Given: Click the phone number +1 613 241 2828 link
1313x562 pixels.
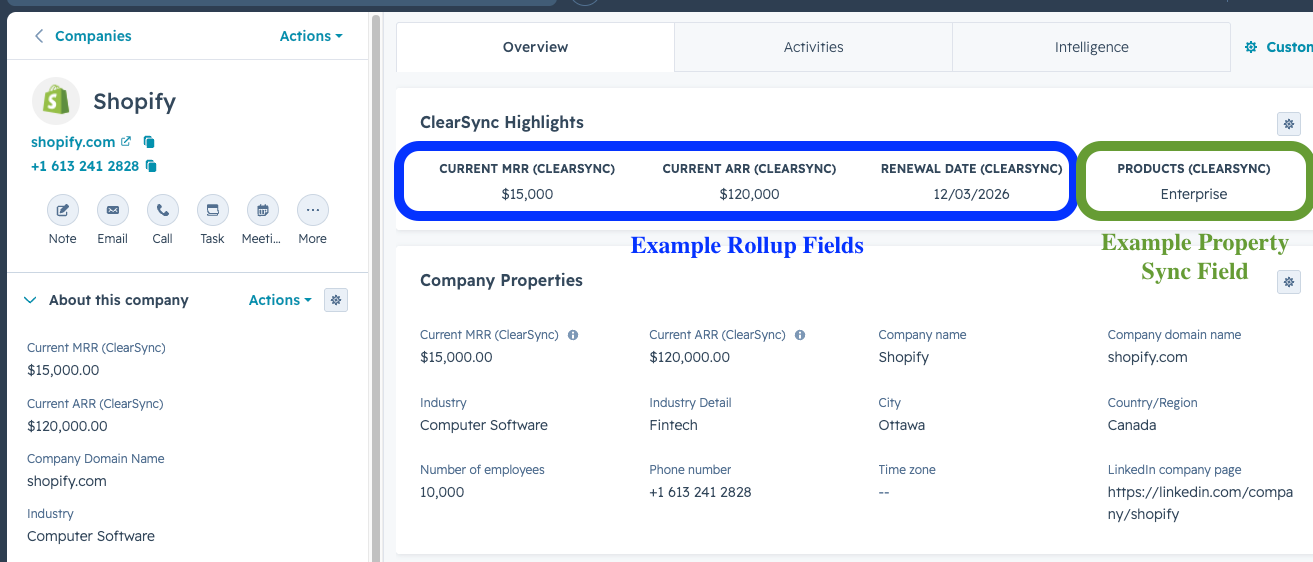Looking at the screenshot, I should coord(85,166).
